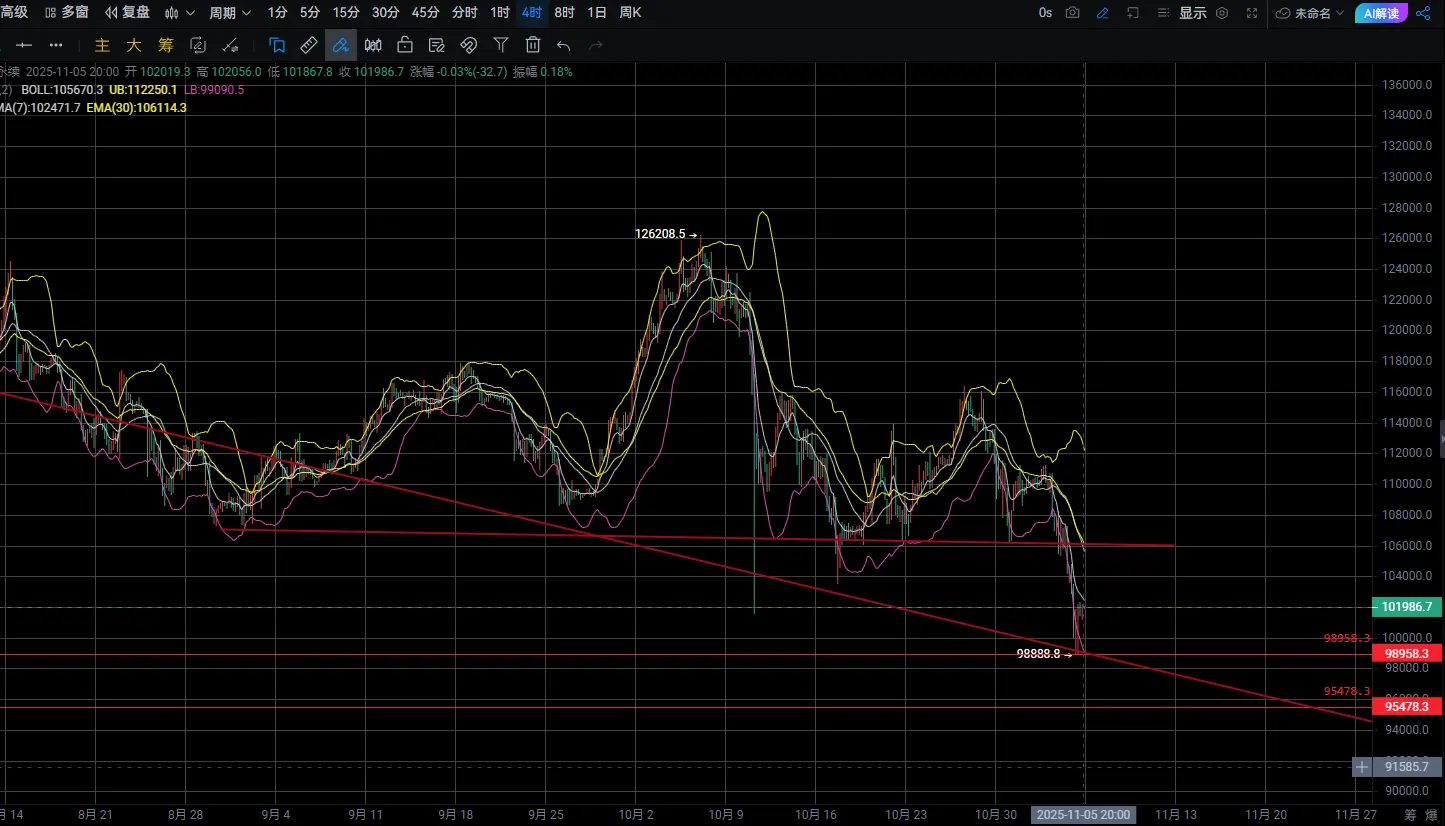This screenshot has width=1445, height=826.
Task: Open the AI解读 analysis button
Action: [x=1381, y=13]
